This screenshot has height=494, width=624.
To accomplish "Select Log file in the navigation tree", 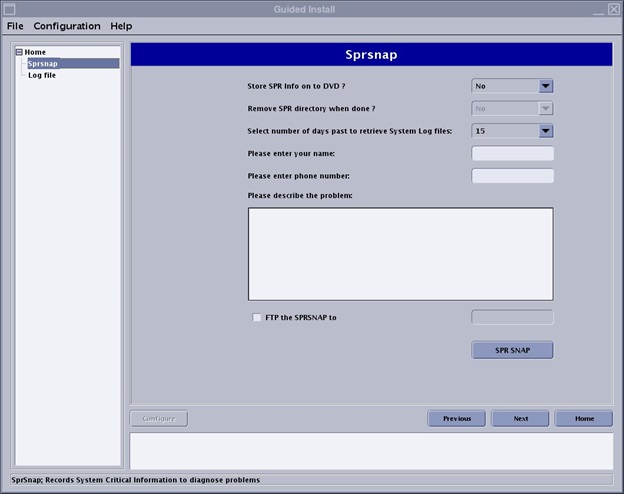I will coord(42,75).
